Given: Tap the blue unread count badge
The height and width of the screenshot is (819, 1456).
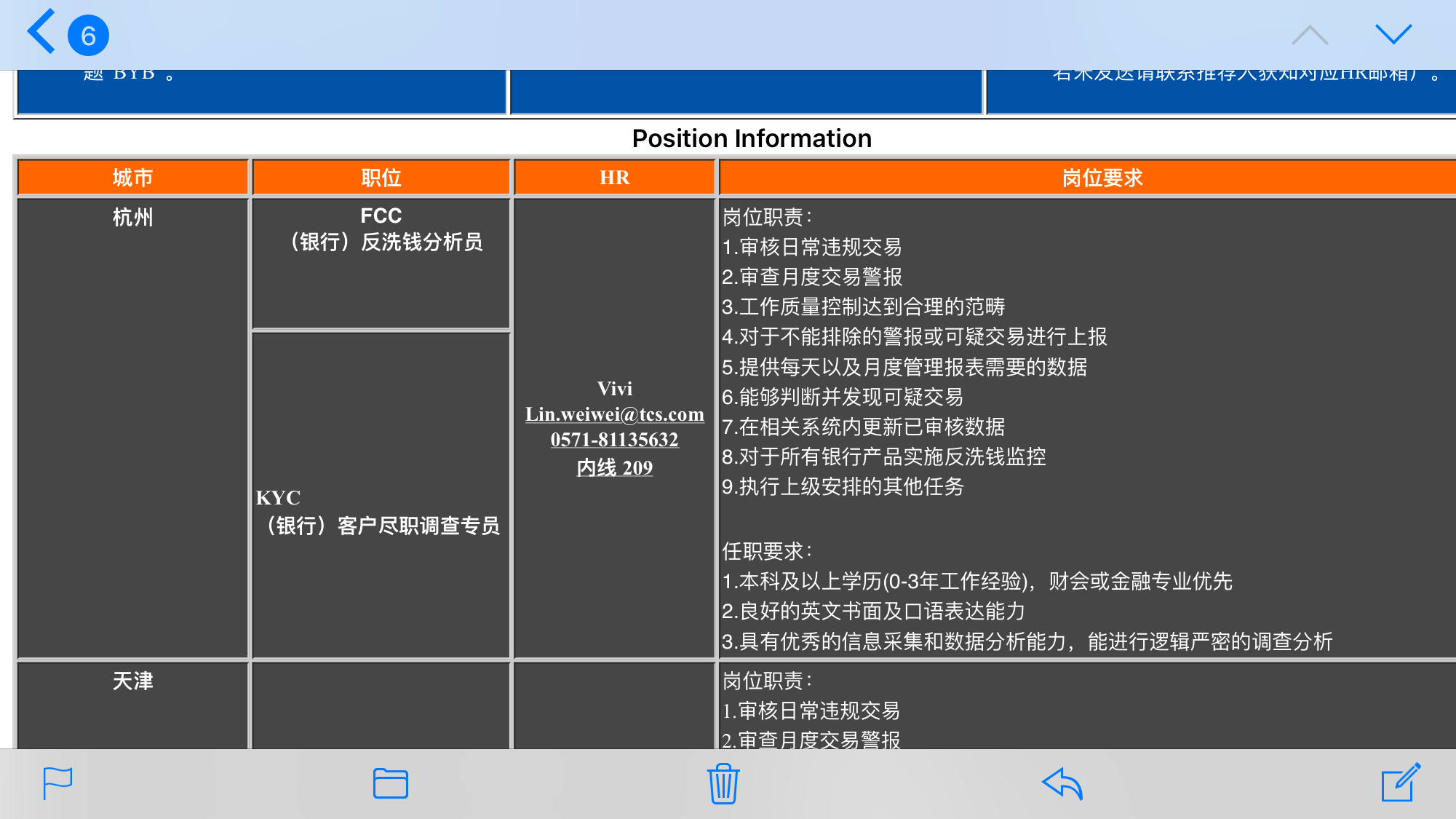Looking at the screenshot, I should click(88, 36).
